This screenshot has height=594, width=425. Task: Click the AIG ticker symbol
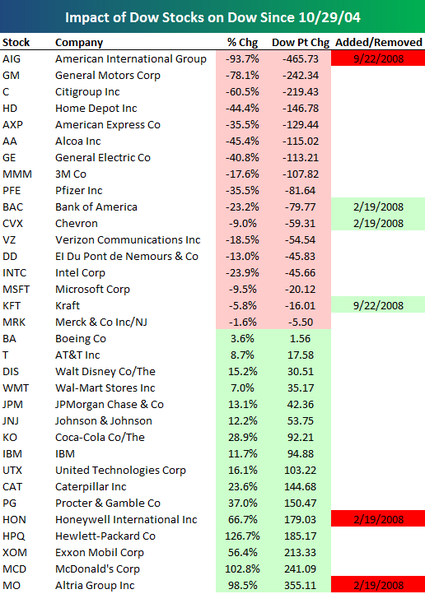(11, 59)
